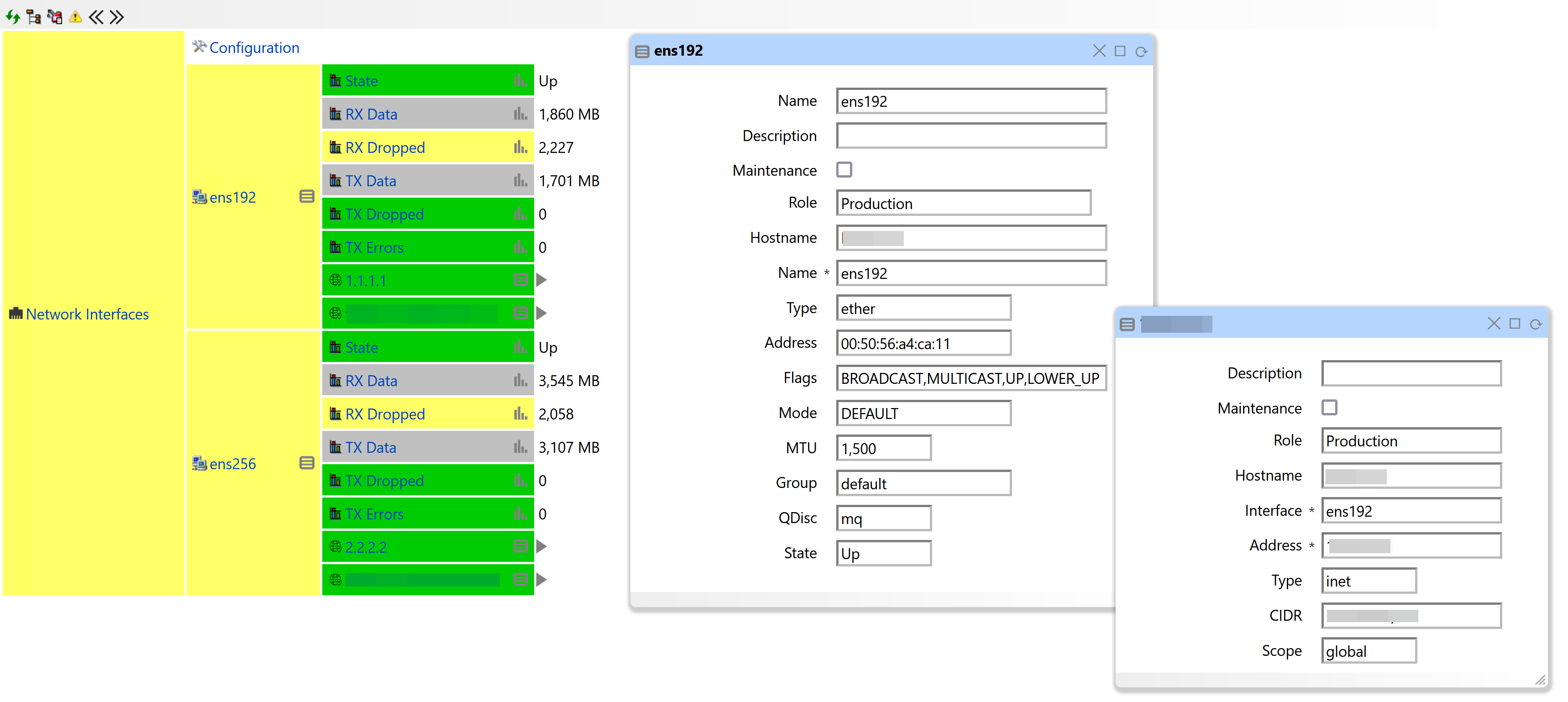The width and height of the screenshot is (1568, 702).
Task: Open the RX Data sensor under ens256
Action: [x=371, y=380]
